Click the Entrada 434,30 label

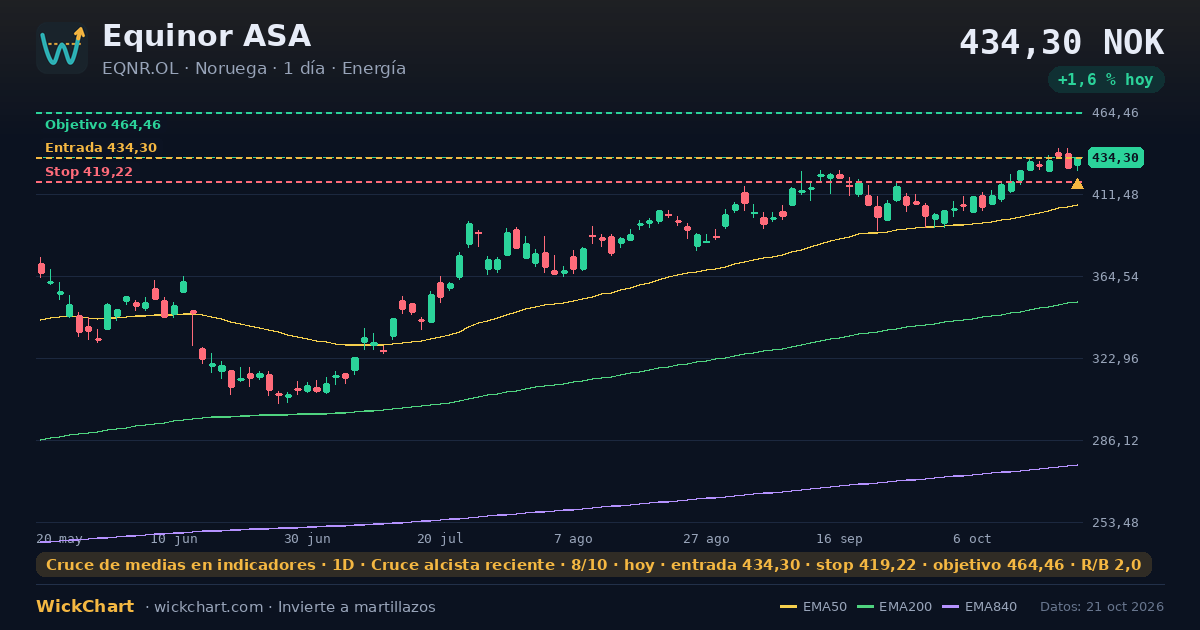point(101,148)
